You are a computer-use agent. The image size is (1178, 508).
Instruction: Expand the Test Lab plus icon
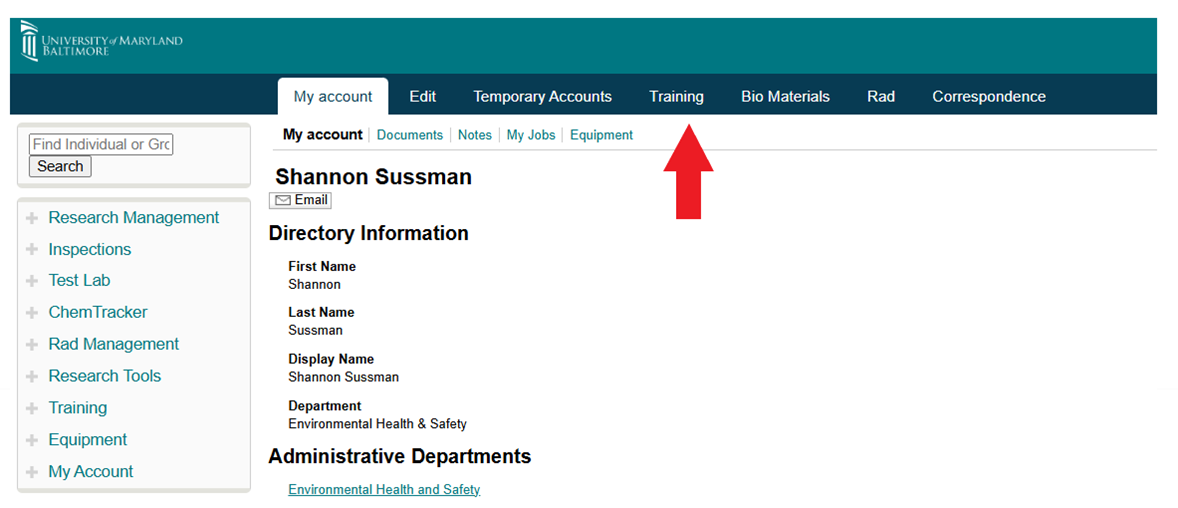[32, 281]
